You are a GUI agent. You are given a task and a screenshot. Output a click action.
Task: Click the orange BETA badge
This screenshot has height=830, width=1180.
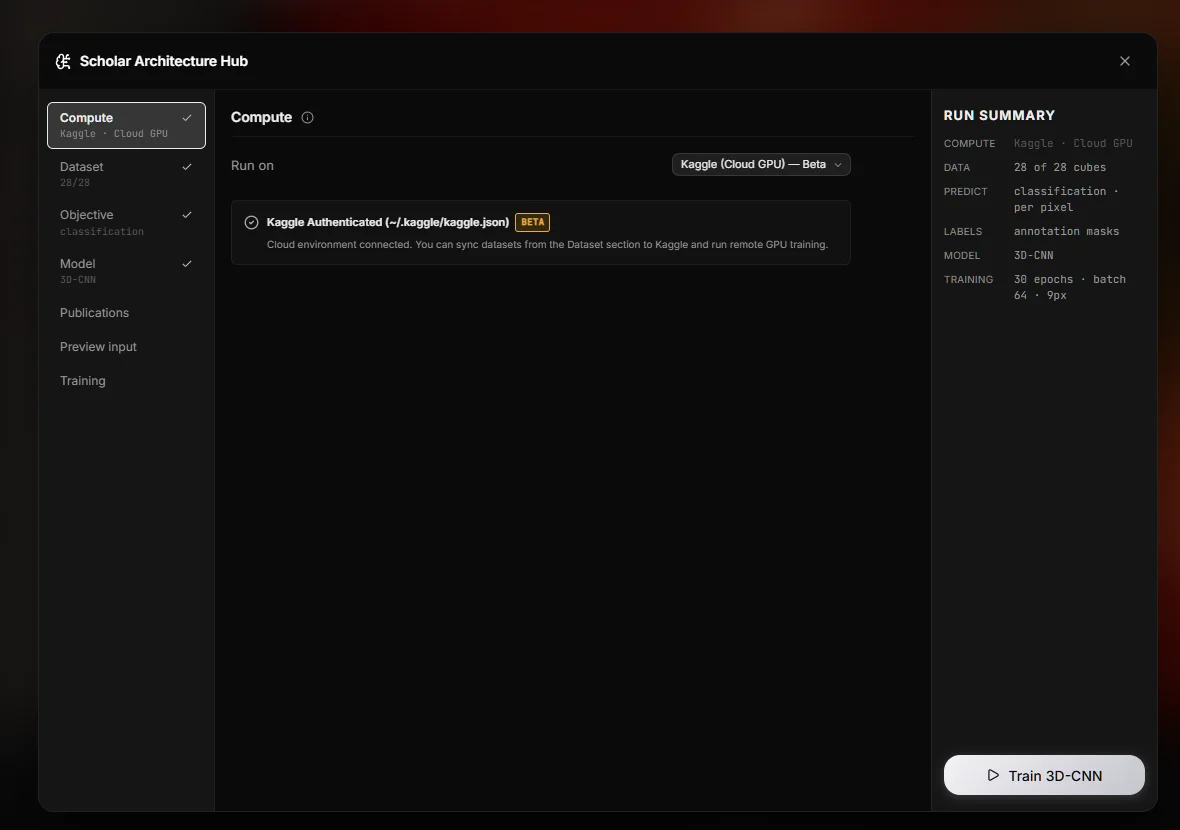pos(532,223)
